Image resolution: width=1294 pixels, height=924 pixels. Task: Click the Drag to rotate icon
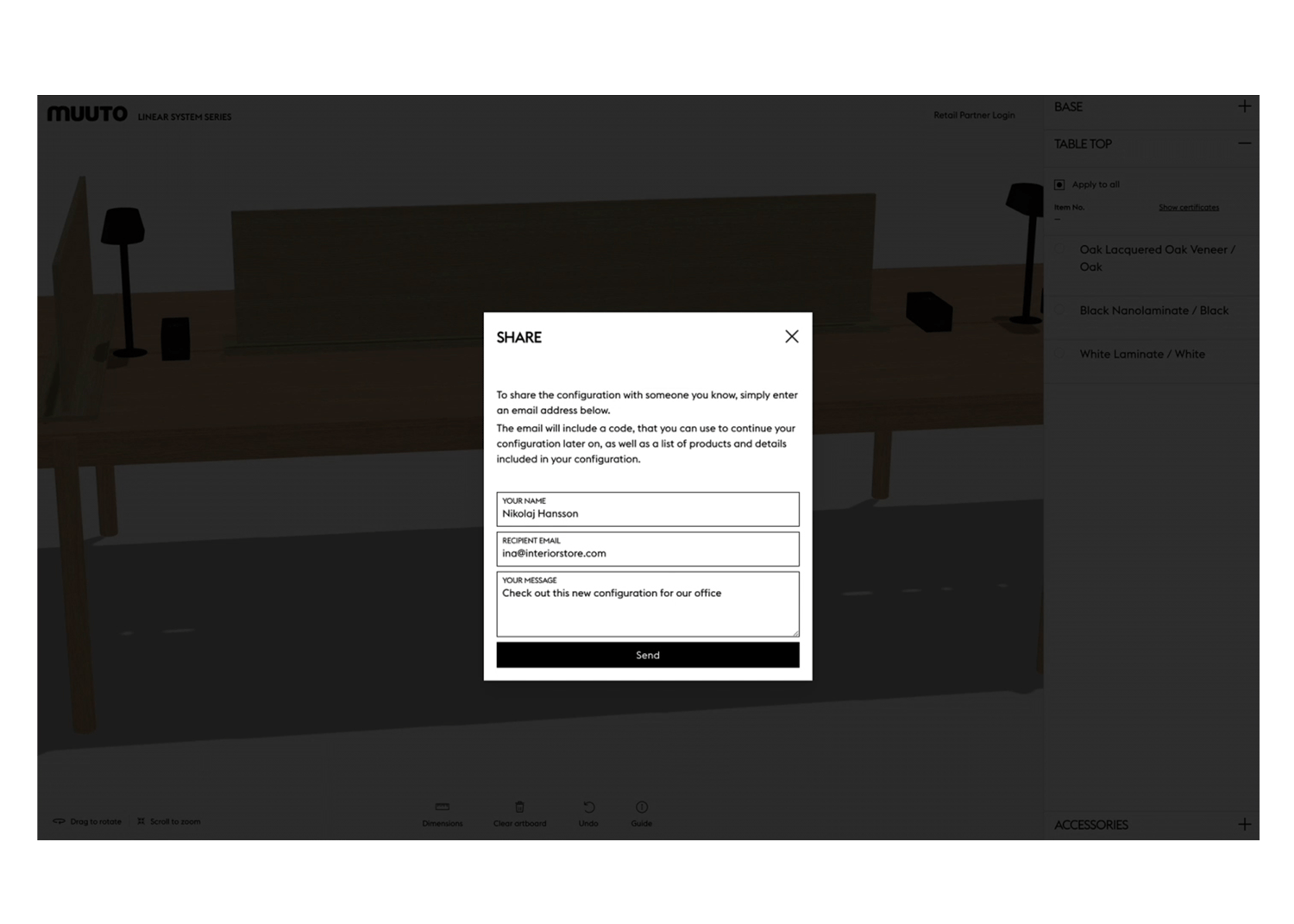point(59,821)
